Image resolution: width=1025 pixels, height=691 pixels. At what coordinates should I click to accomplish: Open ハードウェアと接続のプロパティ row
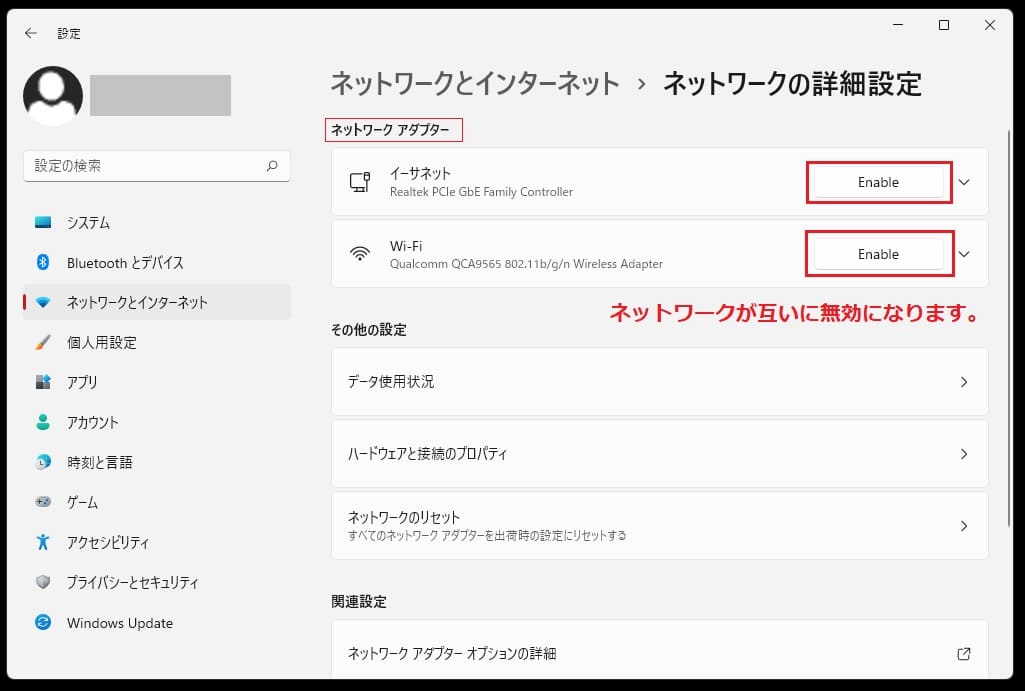click(660, 454)
